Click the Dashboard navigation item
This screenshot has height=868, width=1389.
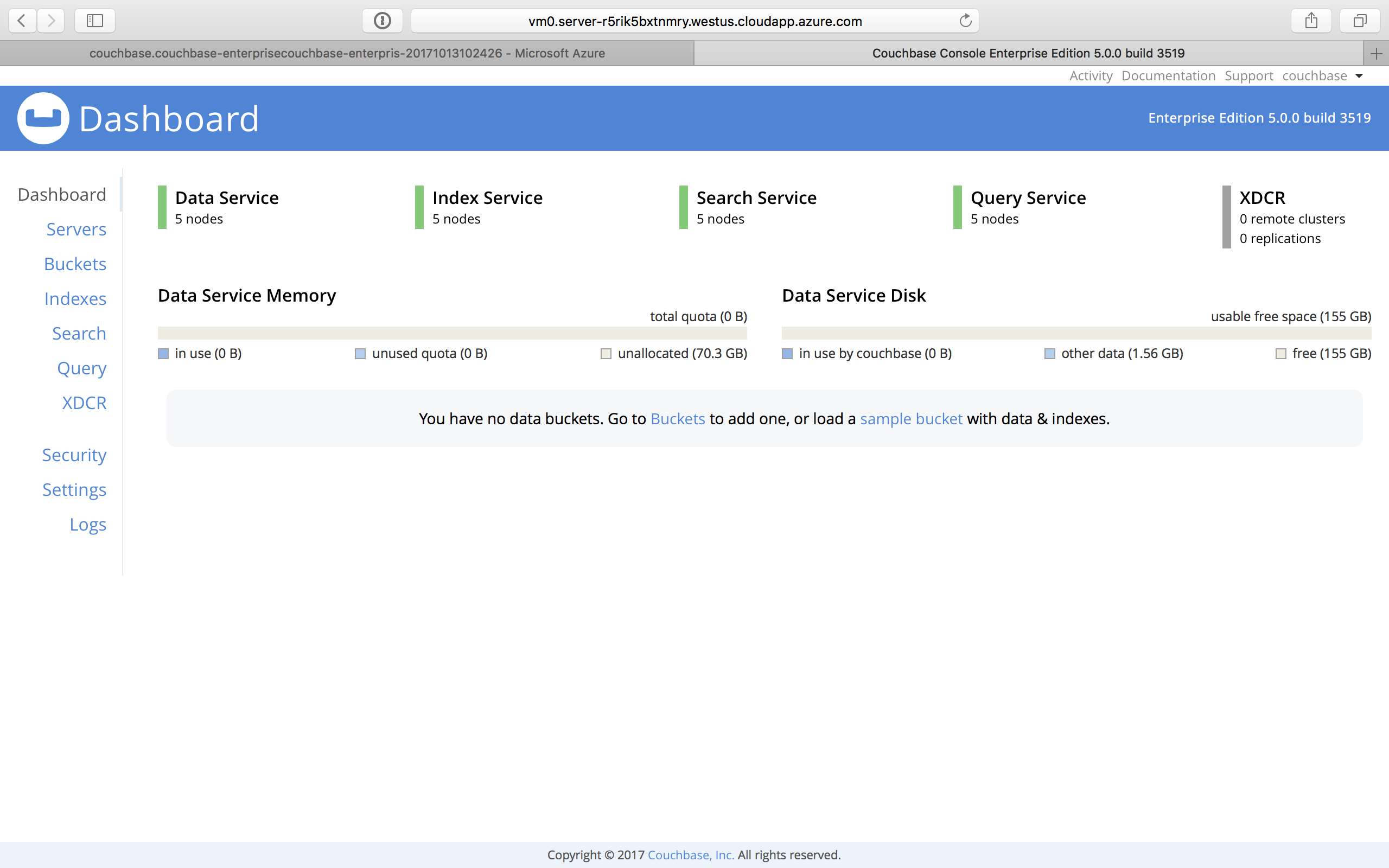(x=61, y=195)
